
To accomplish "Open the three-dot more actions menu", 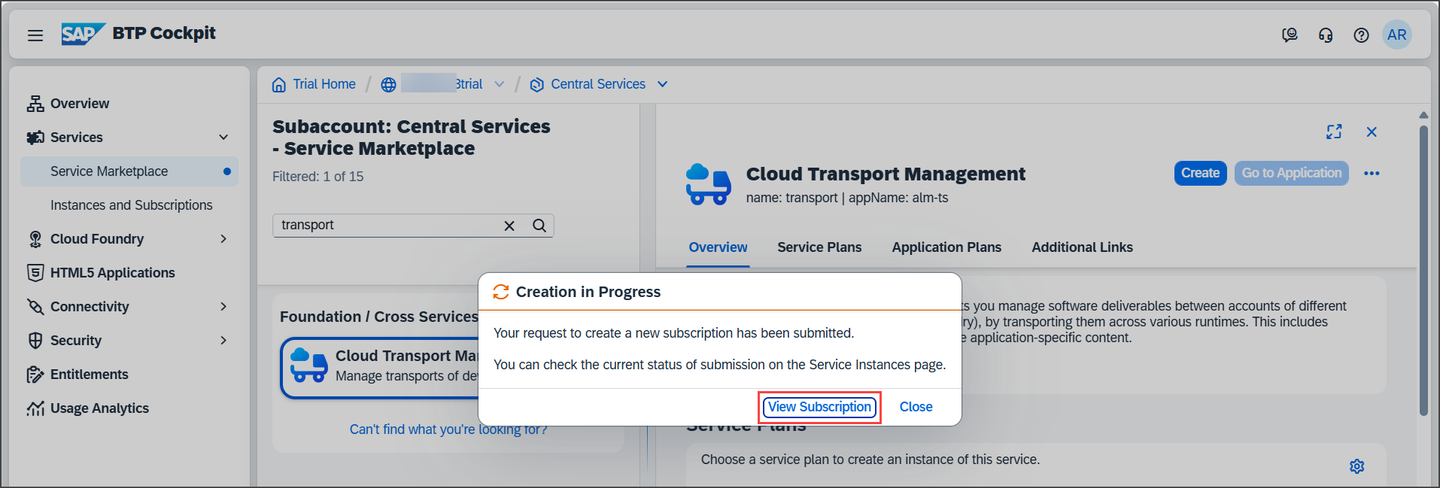I will tap(1372, 173).
